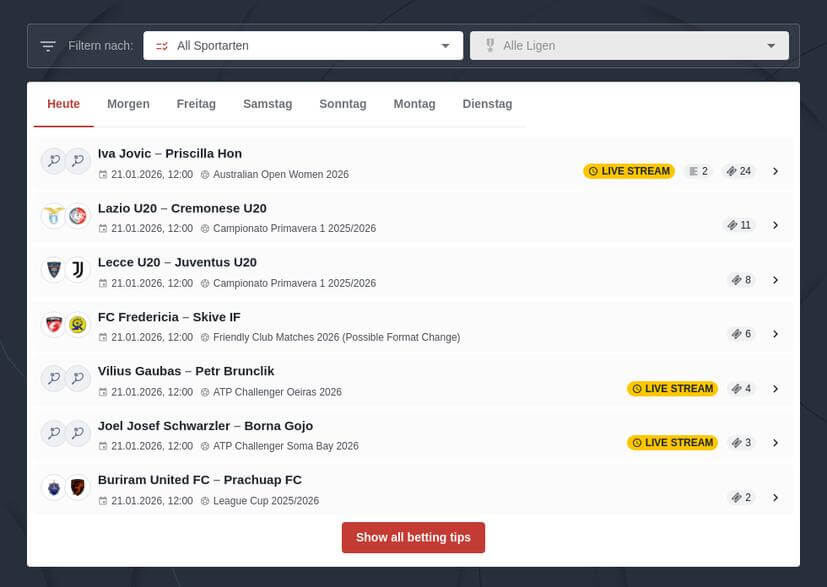This screenshot has height=587, width=827.
Task: Select the Samstag tab
Action: pyautogui.click(x=267, y=104)
